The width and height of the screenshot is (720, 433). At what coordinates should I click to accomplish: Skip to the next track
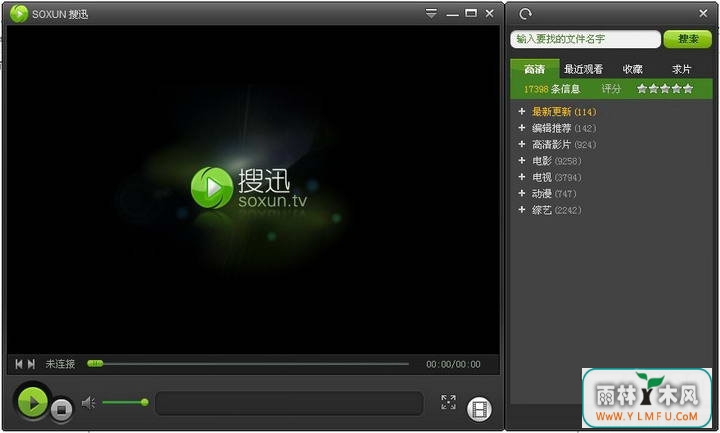click(31, 364)
